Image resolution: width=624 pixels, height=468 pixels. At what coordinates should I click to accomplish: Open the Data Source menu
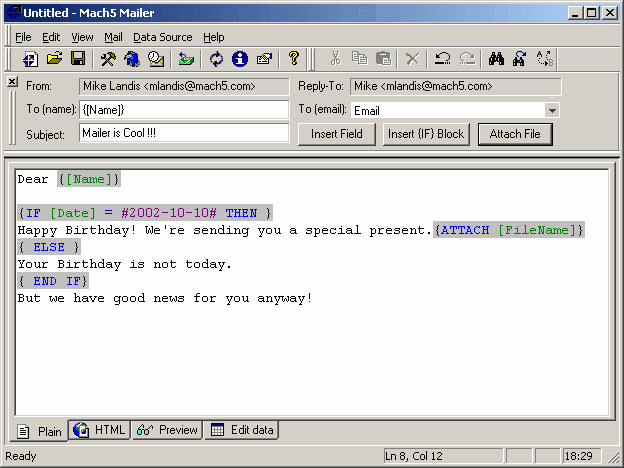163,37
